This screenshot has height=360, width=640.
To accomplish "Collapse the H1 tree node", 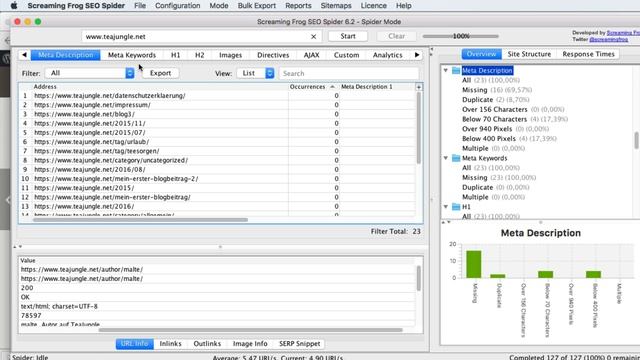I will (446, 207).
